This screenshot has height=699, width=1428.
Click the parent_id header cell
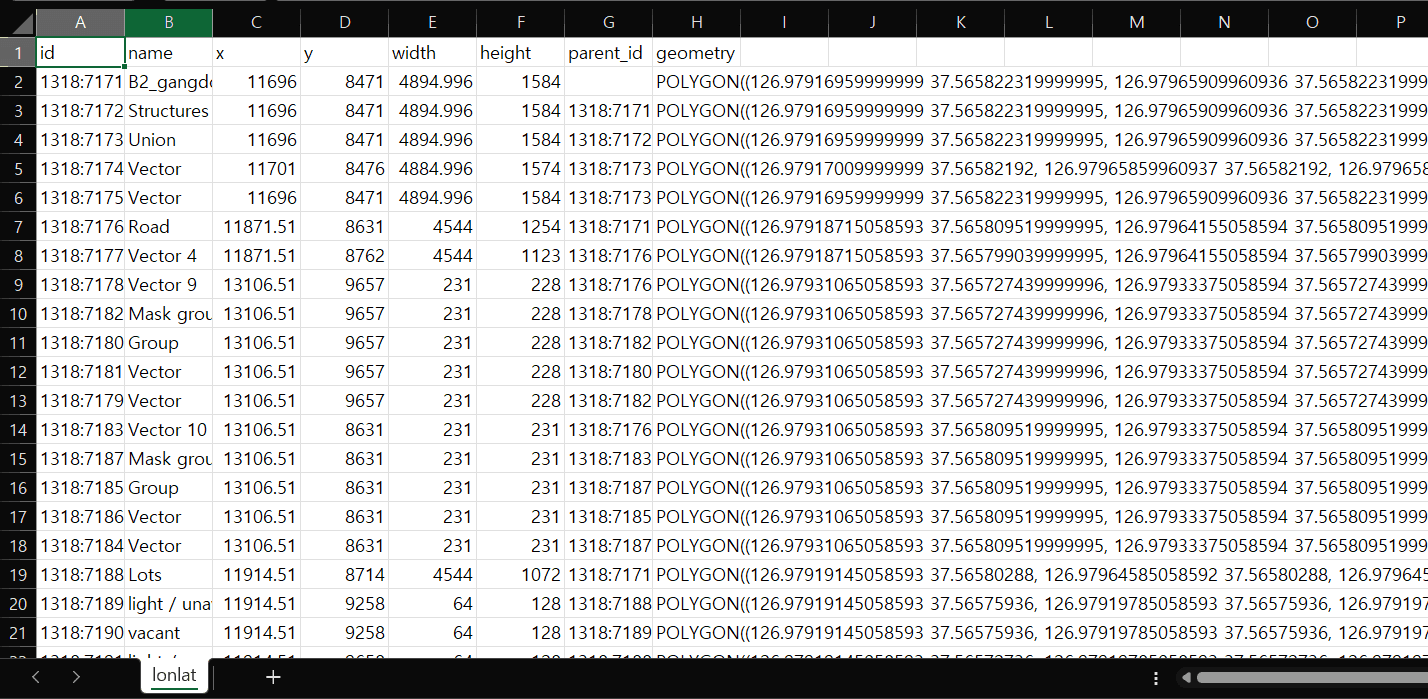tap(607, 52)
